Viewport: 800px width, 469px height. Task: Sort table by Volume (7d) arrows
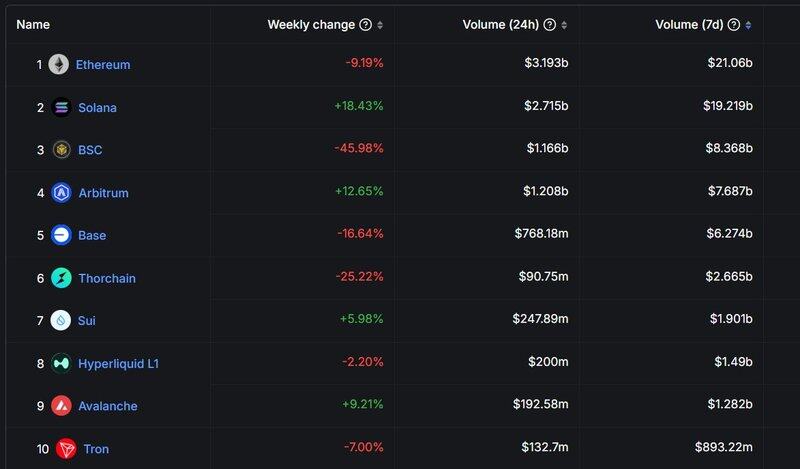click(749, 25)
